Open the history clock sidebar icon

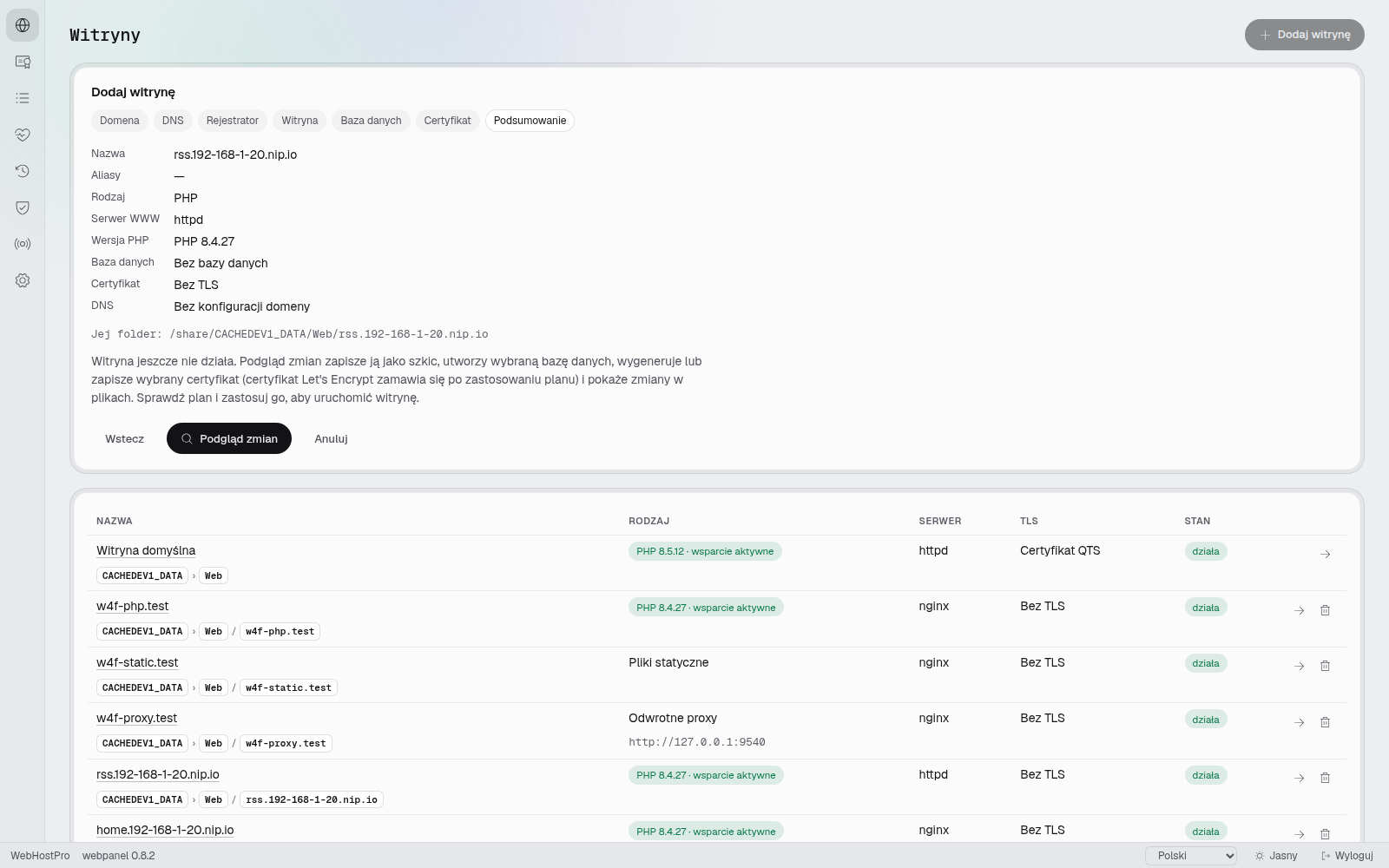pyautogui.click(x=23, y=171)
